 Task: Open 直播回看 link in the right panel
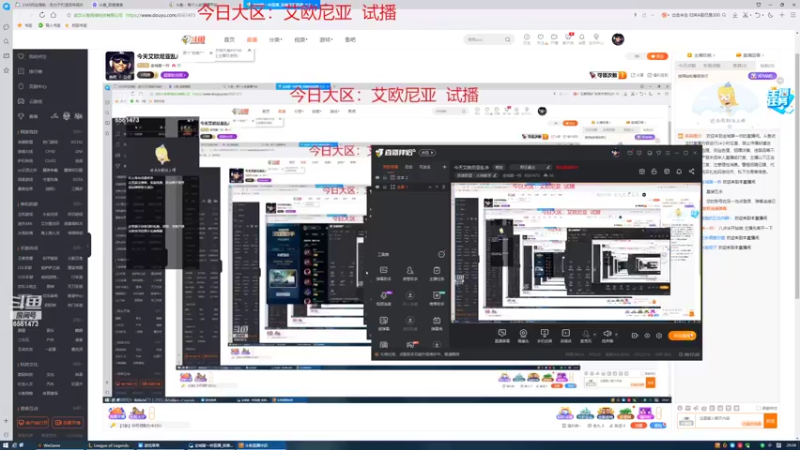coord(749,55)
